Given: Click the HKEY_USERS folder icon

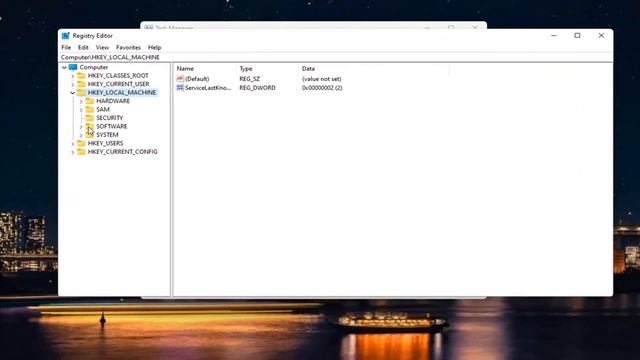Looking at the screenshot, I should click(81, 143).
